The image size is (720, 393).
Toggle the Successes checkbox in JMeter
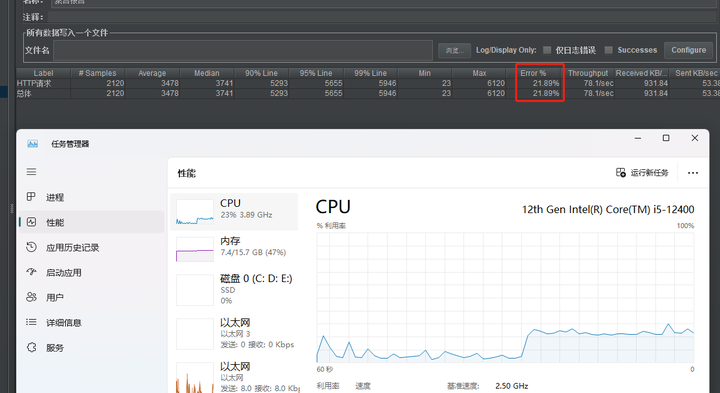pos(608,50)
